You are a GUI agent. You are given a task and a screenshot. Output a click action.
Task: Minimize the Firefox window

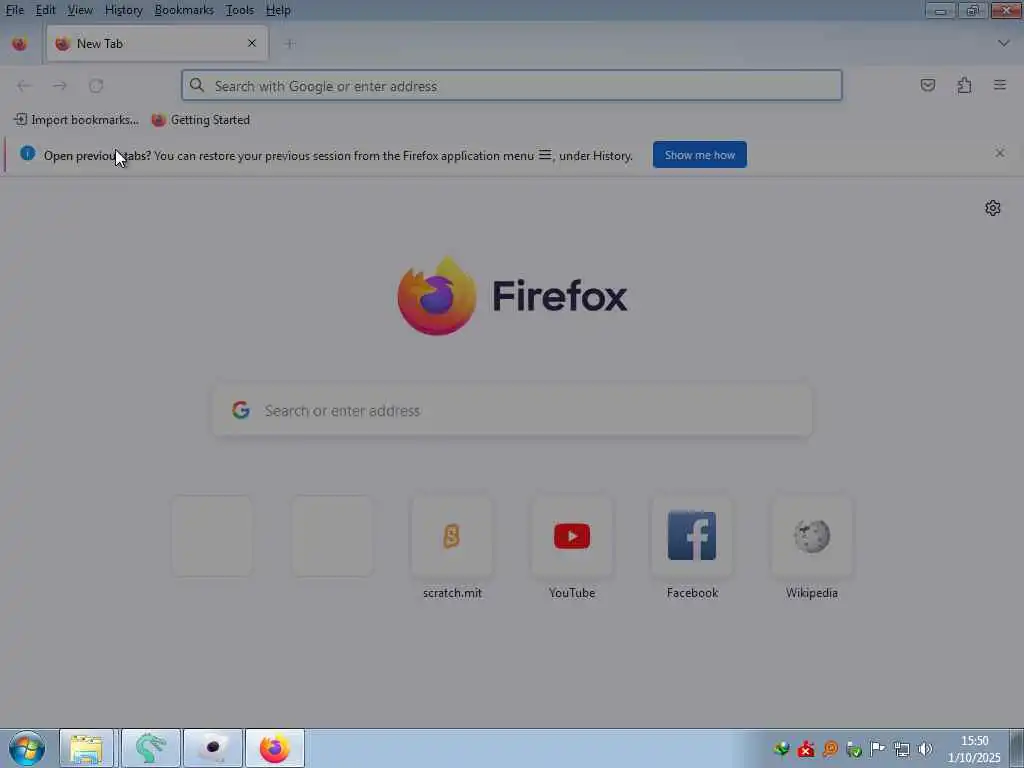point(940,10)
